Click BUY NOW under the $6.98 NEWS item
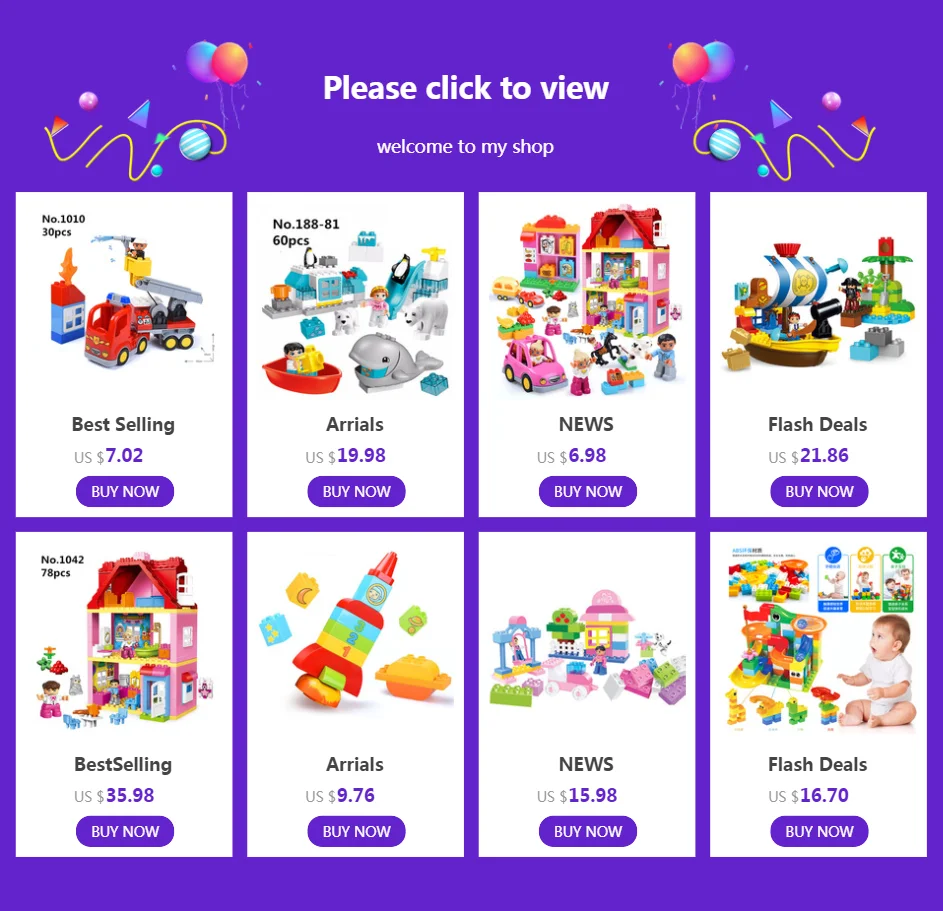This screenshot has height=911, width=943. [588, 491]
